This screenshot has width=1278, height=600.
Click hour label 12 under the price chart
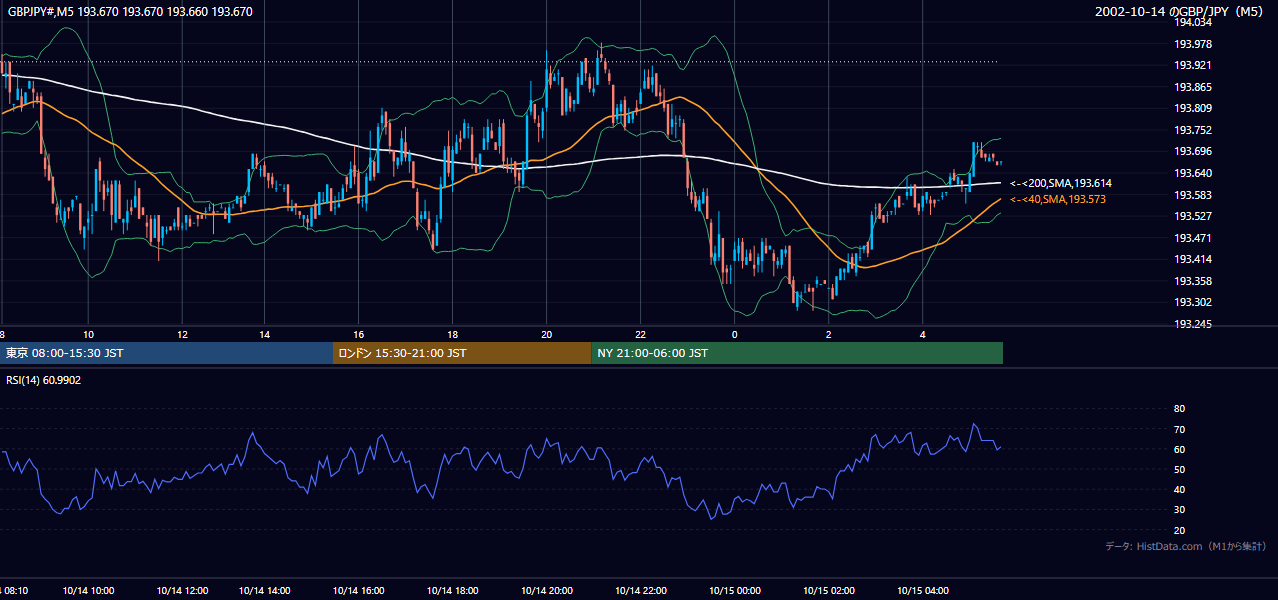pos(182,334)
